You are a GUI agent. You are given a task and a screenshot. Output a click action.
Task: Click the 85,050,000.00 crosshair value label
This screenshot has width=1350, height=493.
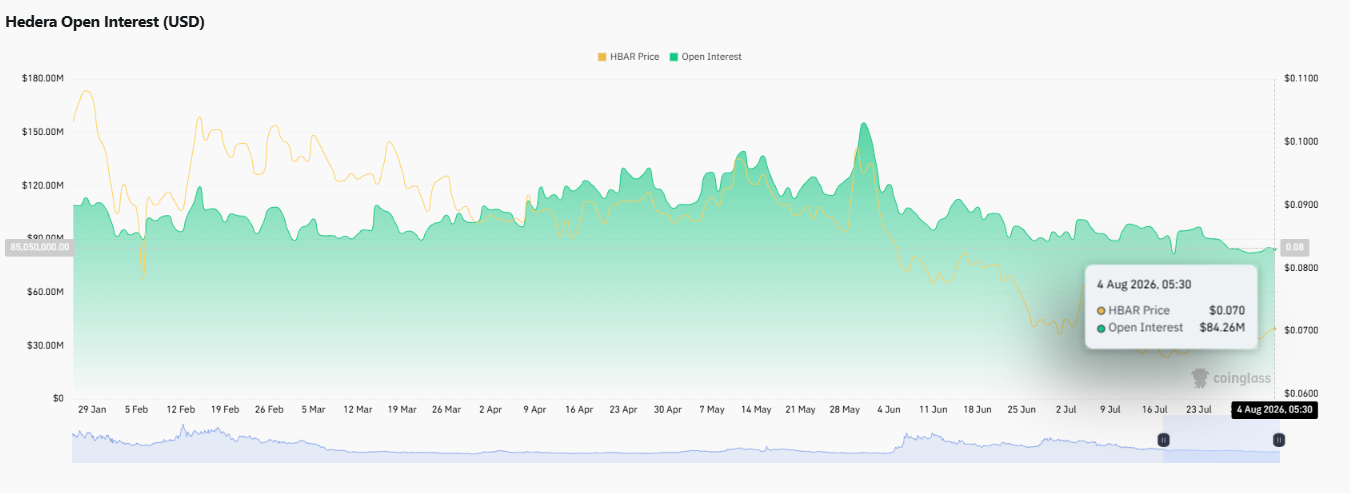pos(40,246)
